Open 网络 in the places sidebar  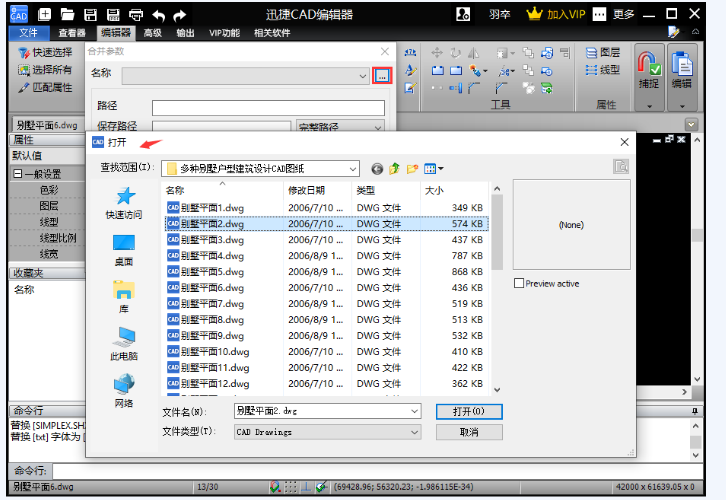pyautogui.click(x=124, y=391)
